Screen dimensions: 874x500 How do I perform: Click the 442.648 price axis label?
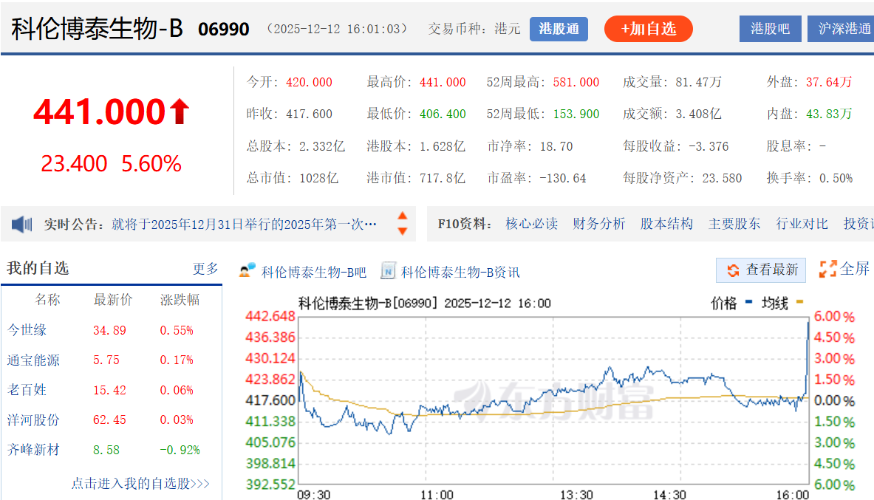click(x=270, y=316)
